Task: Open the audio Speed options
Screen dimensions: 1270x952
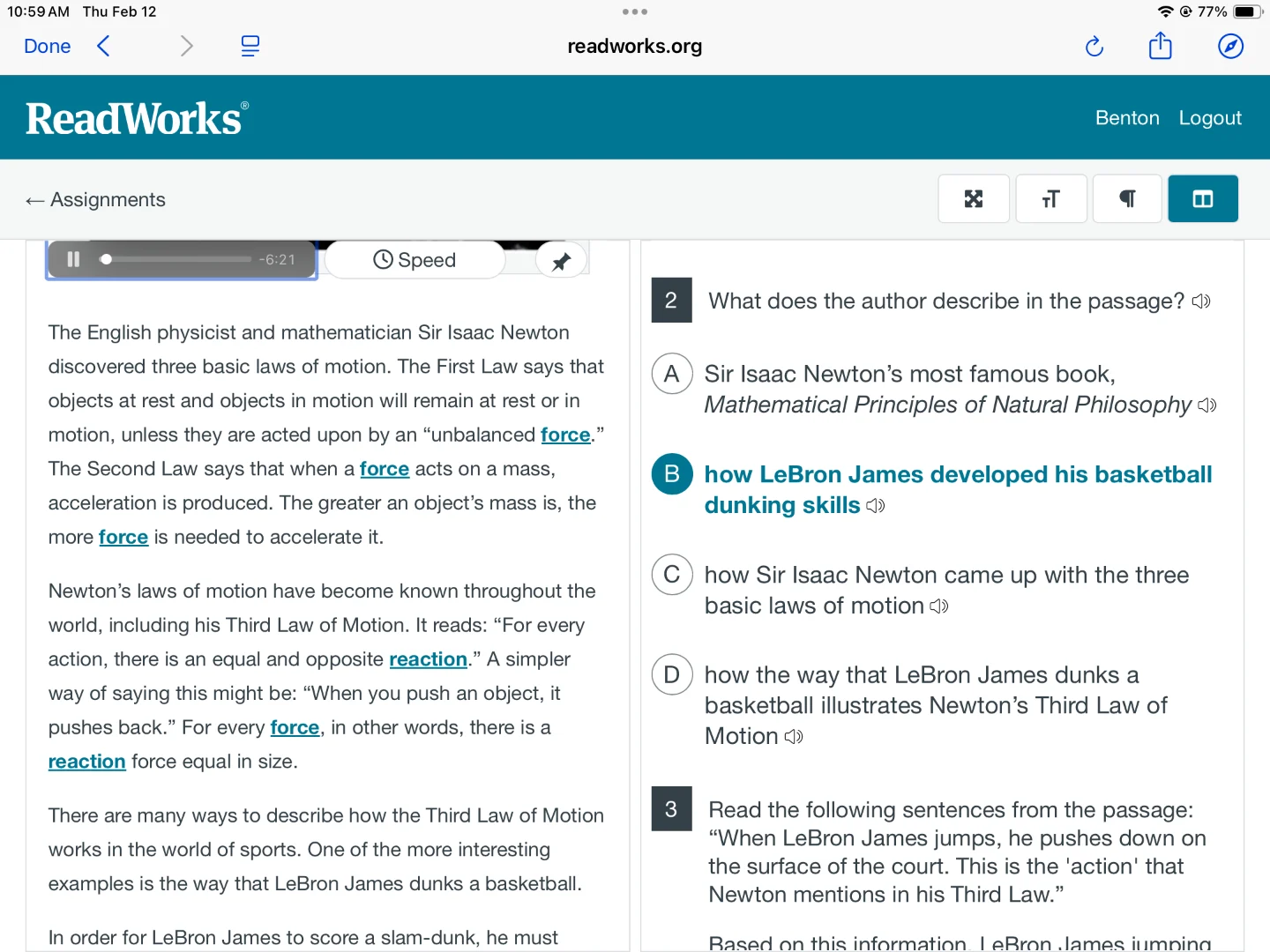Action: 415,260
